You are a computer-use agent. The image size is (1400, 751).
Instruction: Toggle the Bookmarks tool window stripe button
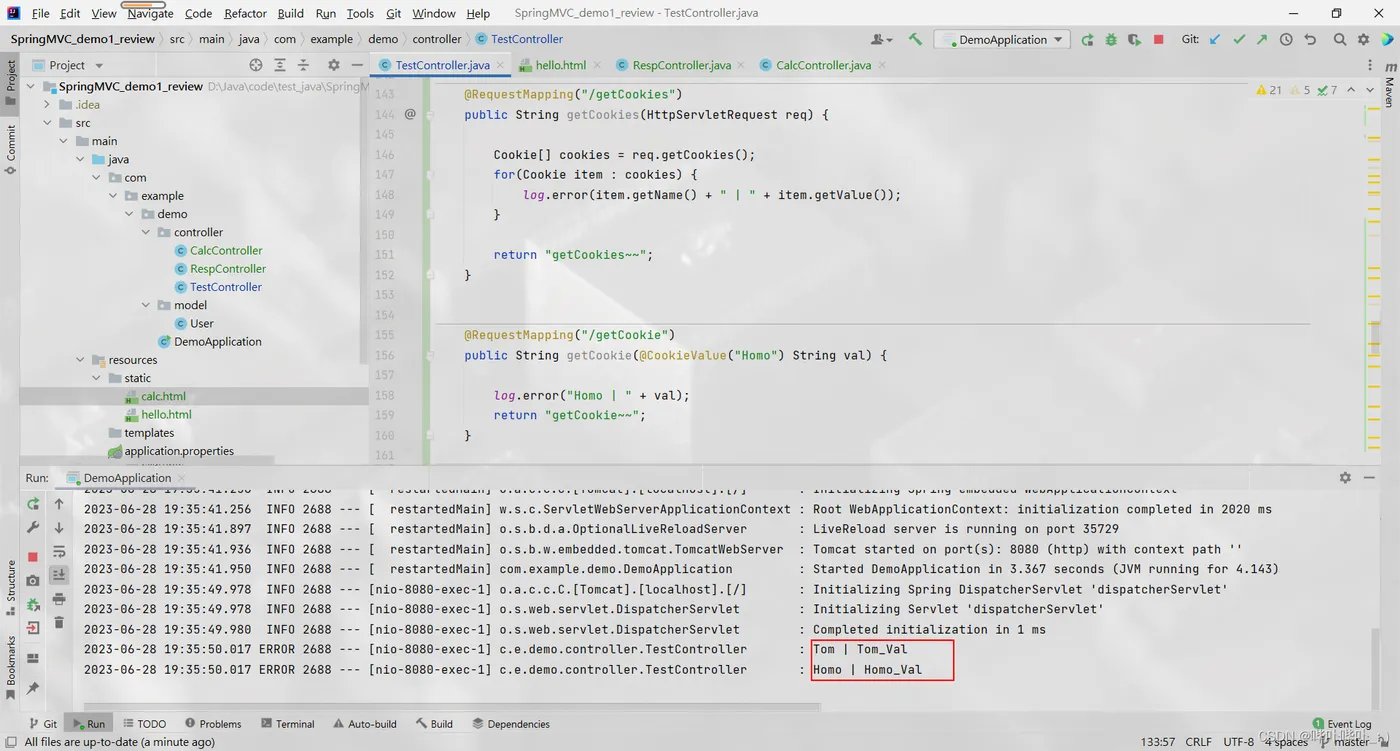pyautogui.click(x=11, y=668)
